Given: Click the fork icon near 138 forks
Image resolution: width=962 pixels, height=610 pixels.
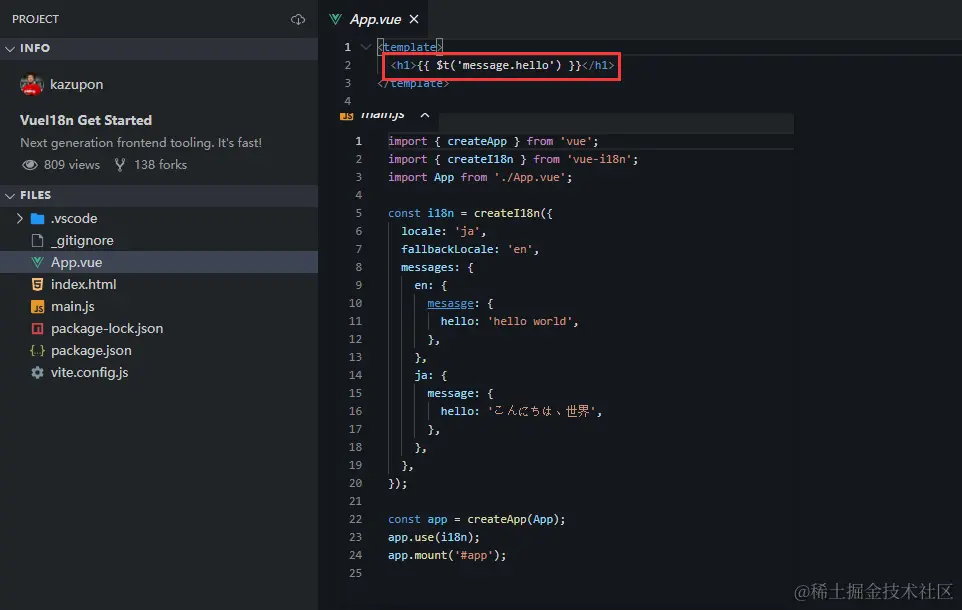Looking at the screenshot, I should pyautogui.click(x=121, y=164).
